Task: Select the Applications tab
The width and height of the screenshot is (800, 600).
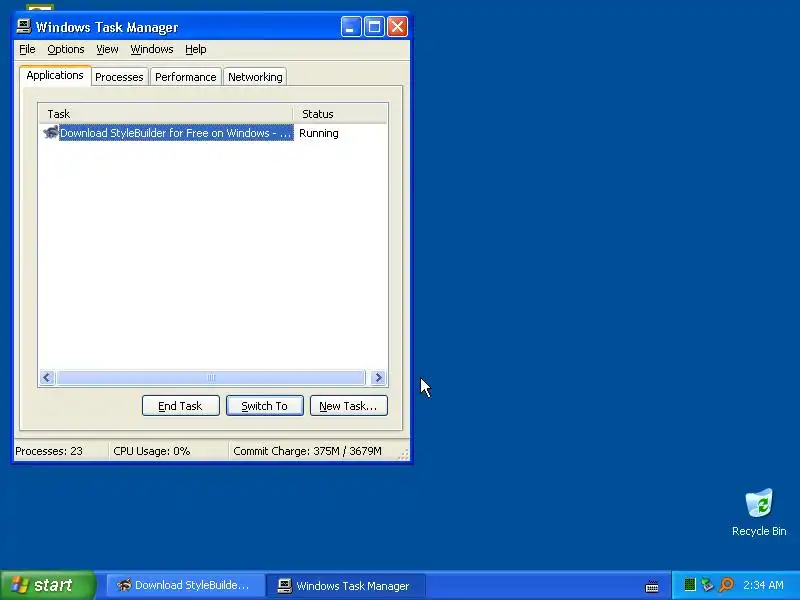Action: (x=55, y=76)
